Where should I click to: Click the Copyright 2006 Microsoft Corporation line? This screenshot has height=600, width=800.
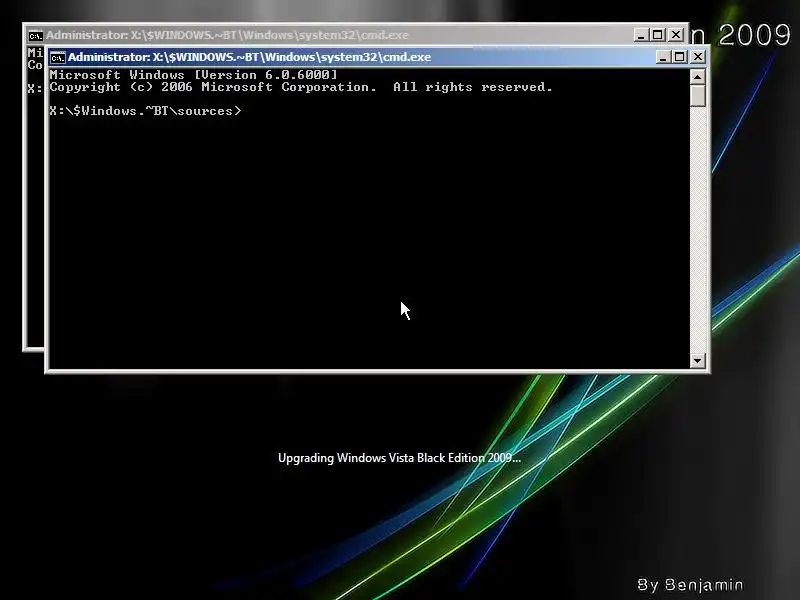[301, 87]
